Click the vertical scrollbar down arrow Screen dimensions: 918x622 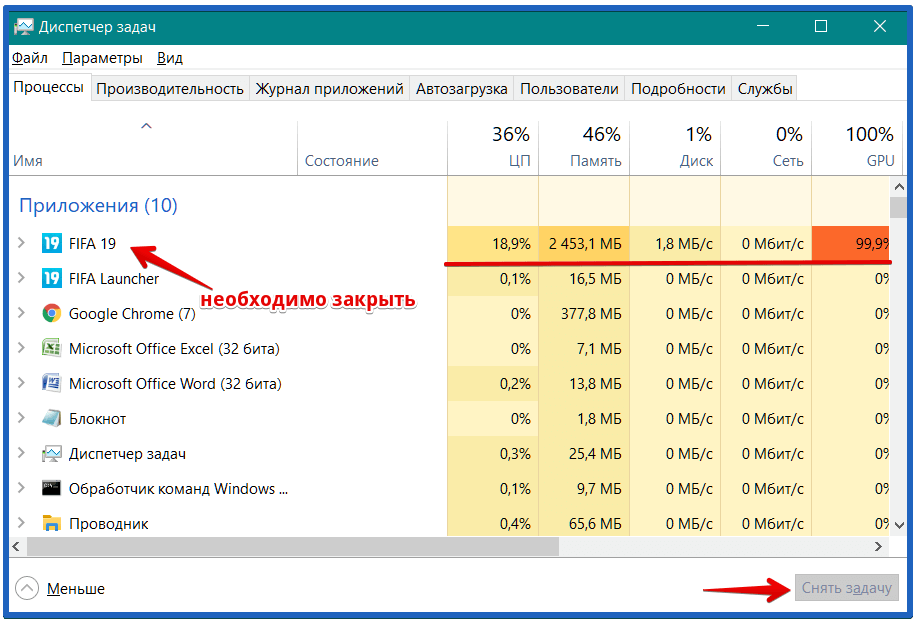pos(897,526)
